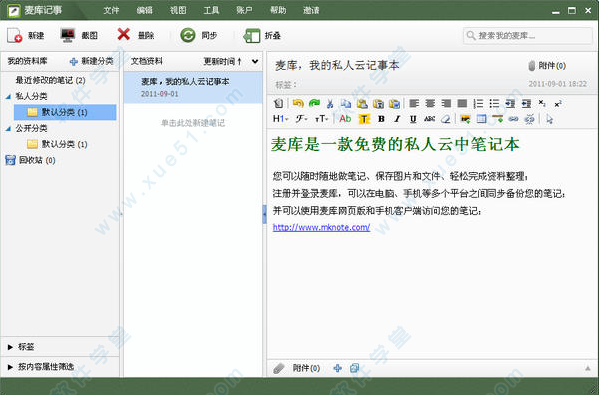Viewport: 599px width, 395px height.
Task: Apply bold formatting with B icon
Action: tap(381, 119)
